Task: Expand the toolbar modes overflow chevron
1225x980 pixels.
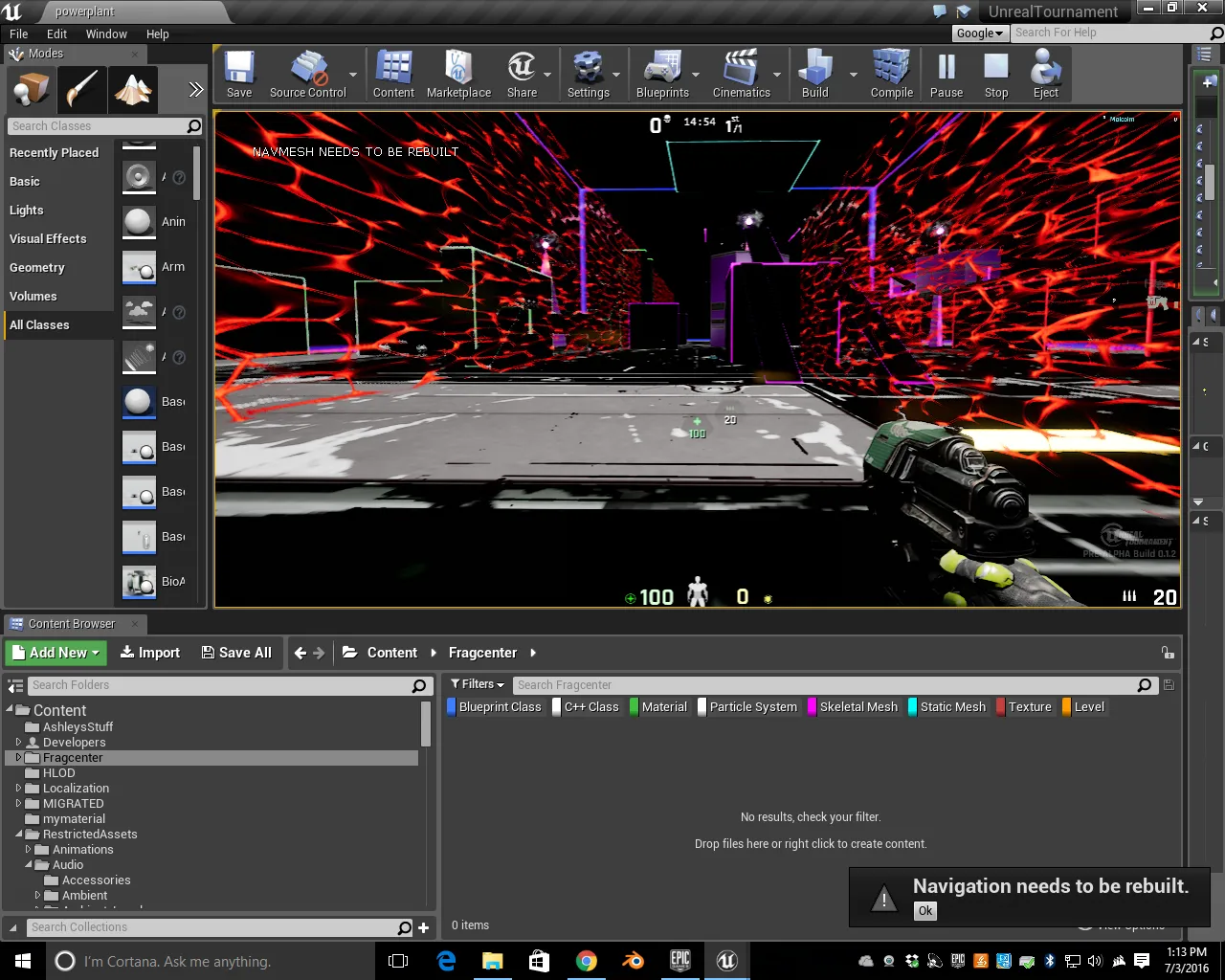Action: [x=196, y=90]
